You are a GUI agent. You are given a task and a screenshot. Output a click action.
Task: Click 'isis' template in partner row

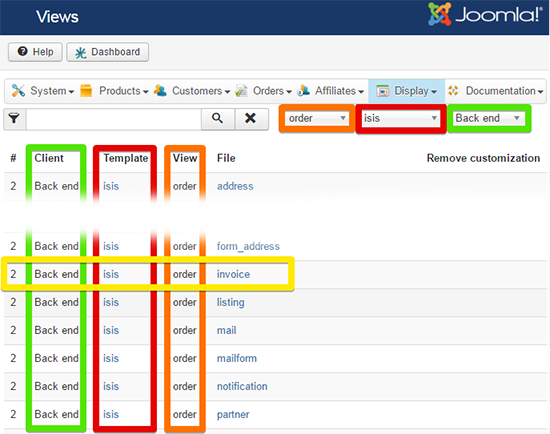(111, 414)
